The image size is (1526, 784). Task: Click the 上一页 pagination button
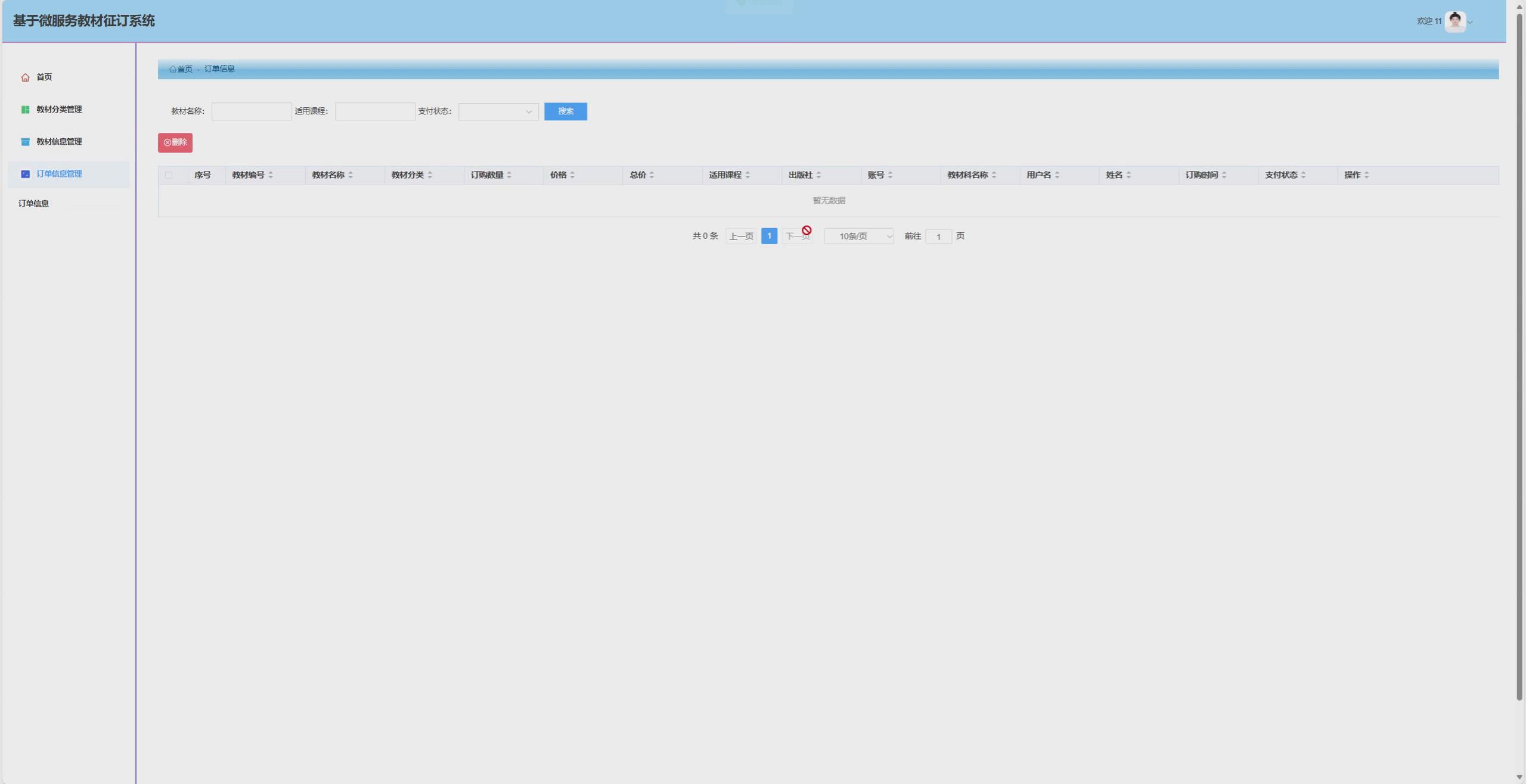click(x=740, y=237)
